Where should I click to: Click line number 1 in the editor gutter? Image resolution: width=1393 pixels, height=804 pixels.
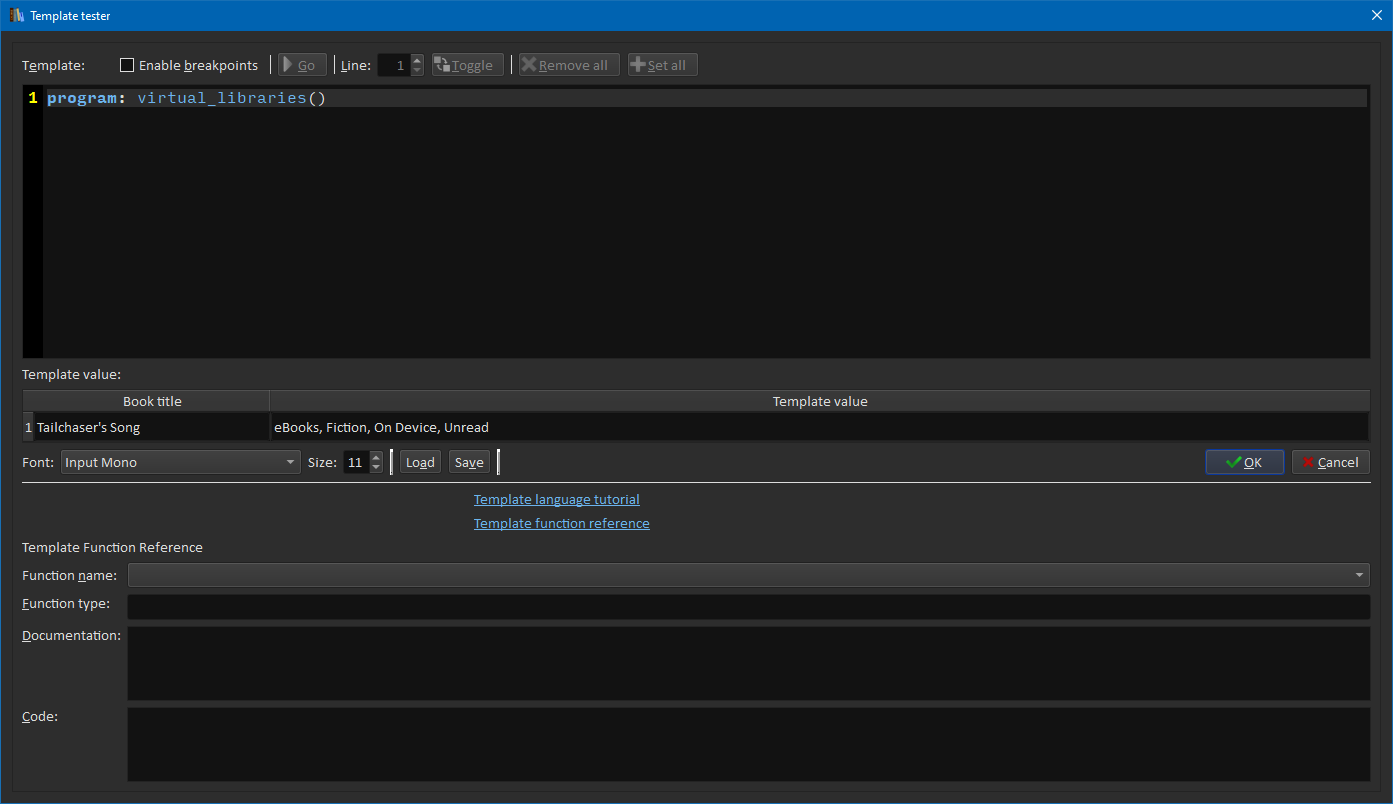pos(33,98)
